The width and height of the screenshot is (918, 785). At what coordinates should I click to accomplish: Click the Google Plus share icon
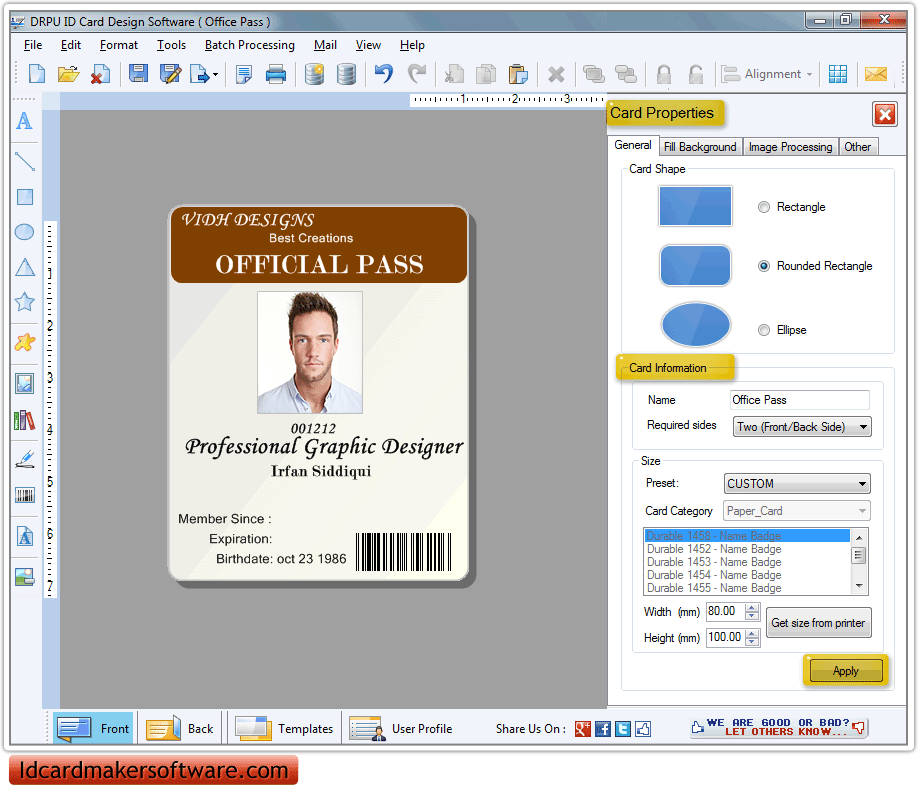coord(583,729)
